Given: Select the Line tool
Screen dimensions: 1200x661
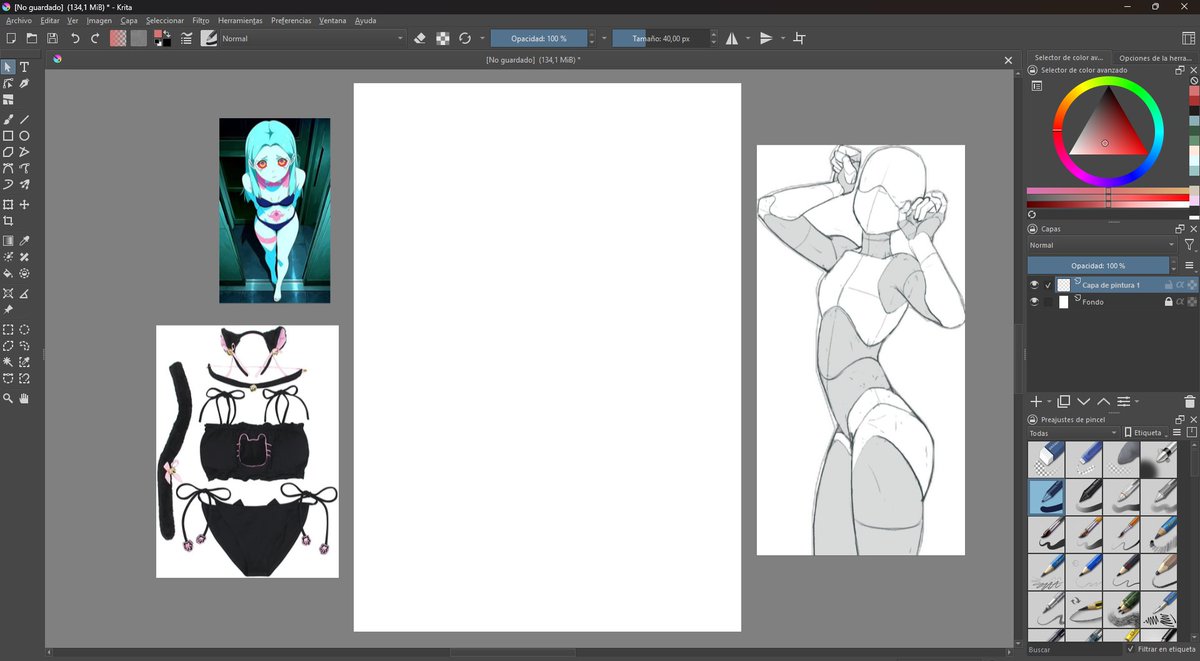Looking at the screenshot, I should 24,119.
